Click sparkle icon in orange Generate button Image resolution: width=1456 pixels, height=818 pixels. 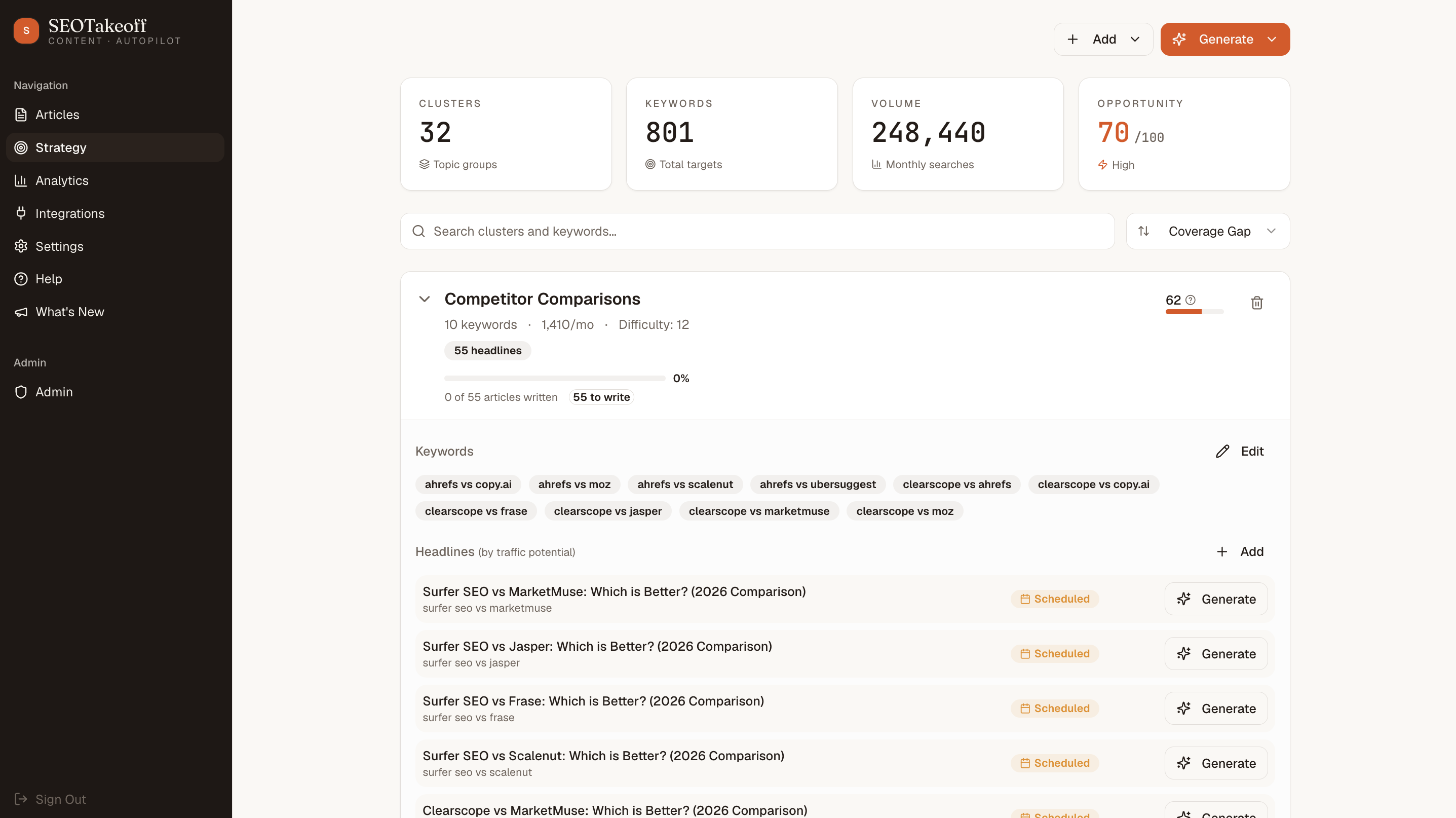coord(1179,39)
